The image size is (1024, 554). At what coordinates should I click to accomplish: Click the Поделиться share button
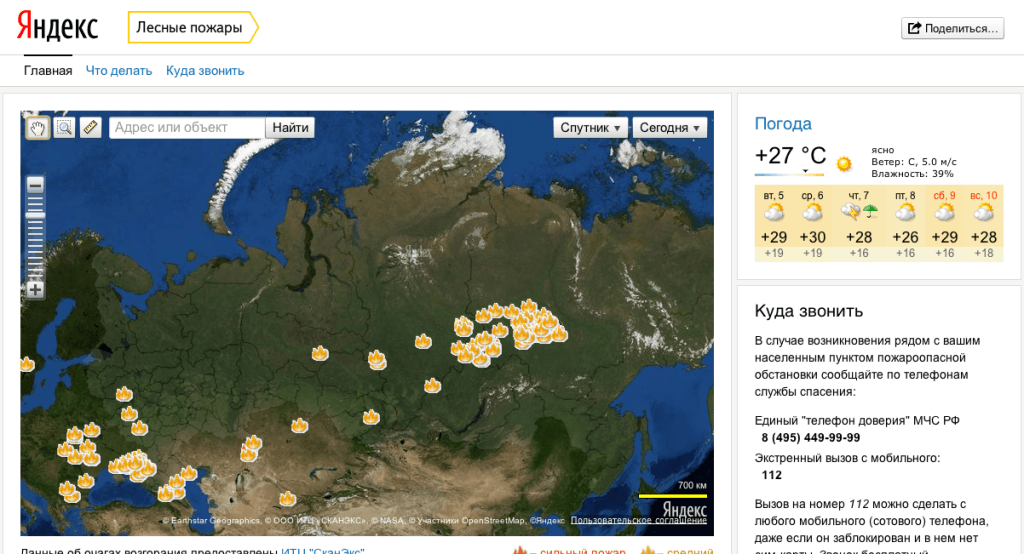pos(952,28)
